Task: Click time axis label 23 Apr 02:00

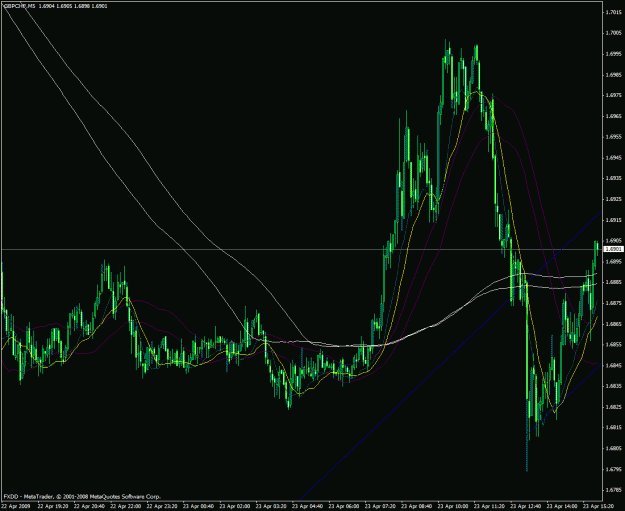Action: pos(234,506)
